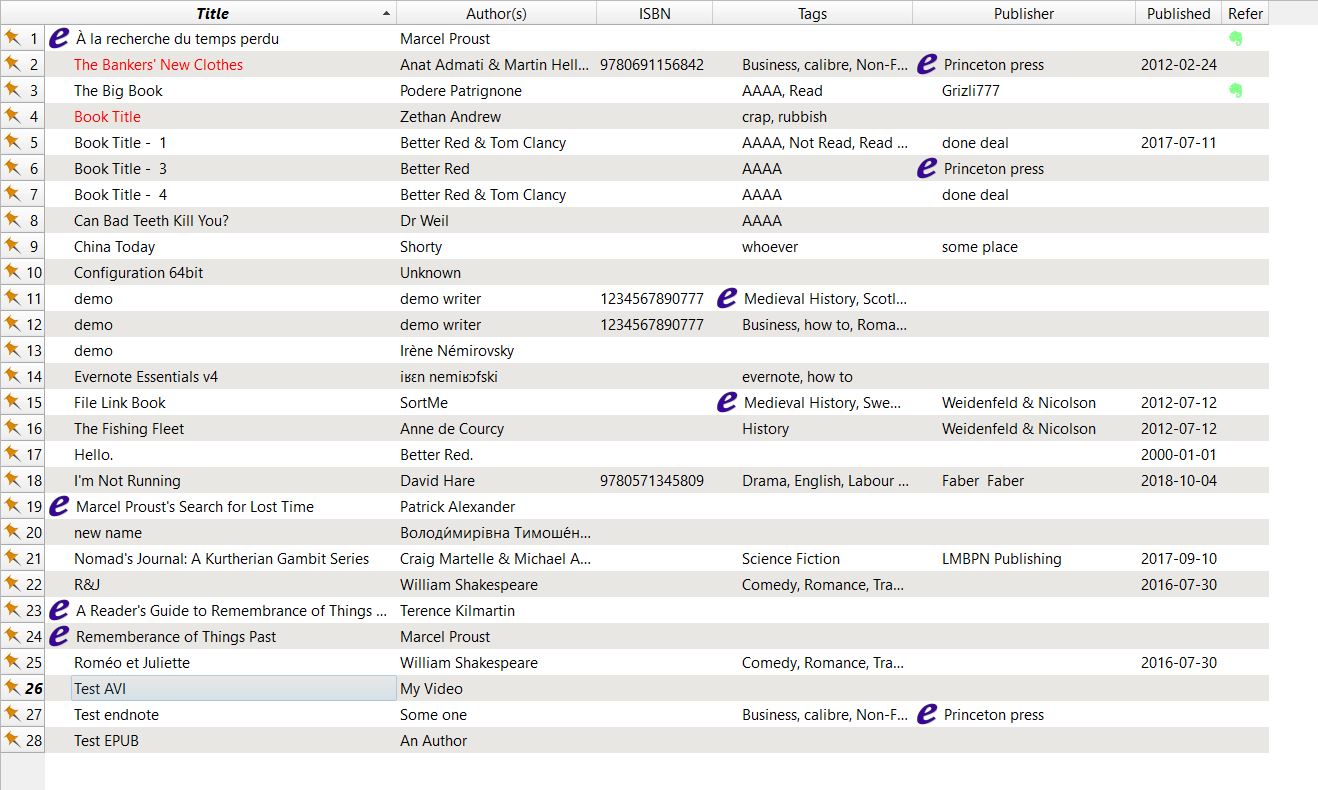Click the purple e icon beside À la recherche du temps perdu
1318x790 pixels.
[59, 39]
